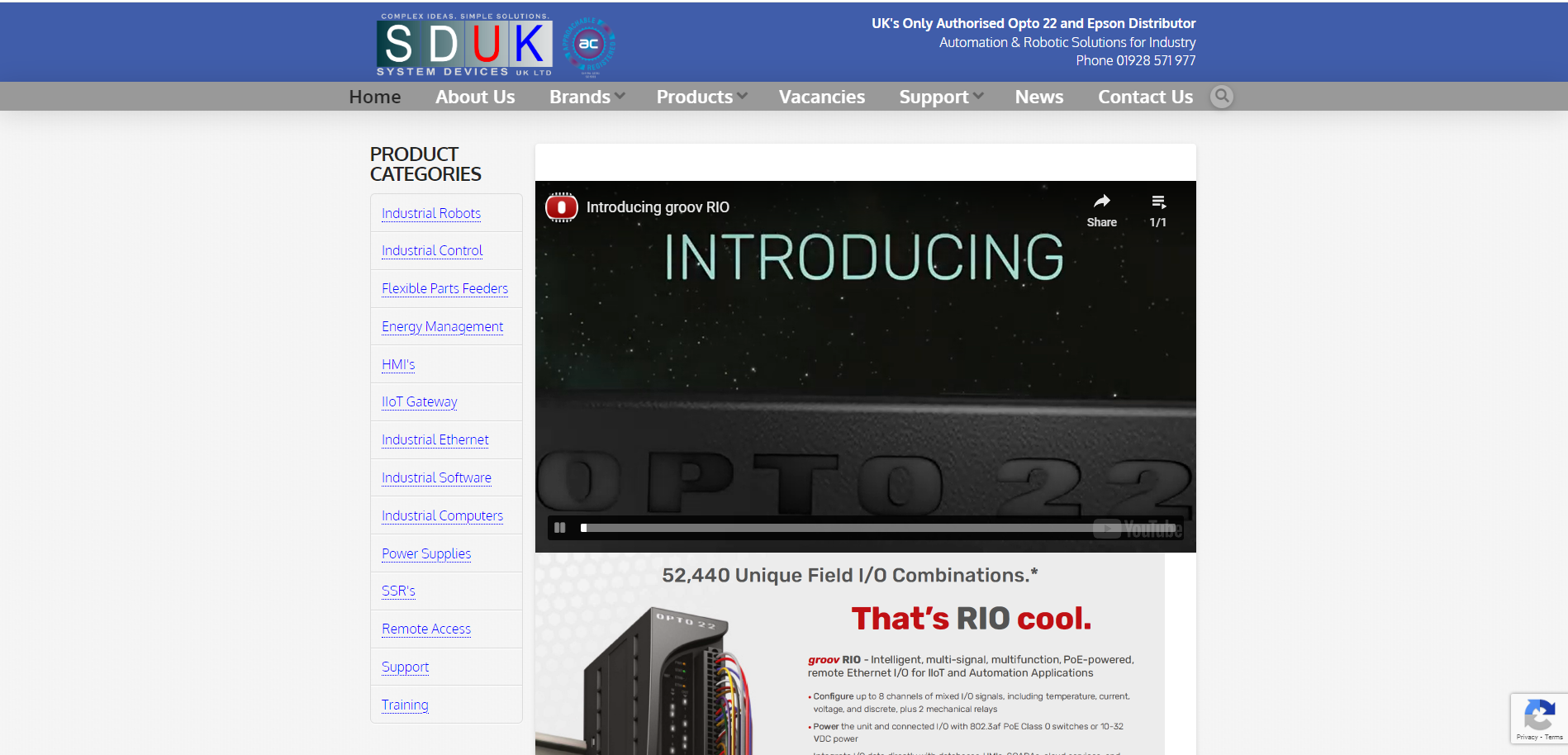This screenshot has height=755, width=1568.
Task: Click the SDUK System Devices logo
Action: click(x=464, y=45)
